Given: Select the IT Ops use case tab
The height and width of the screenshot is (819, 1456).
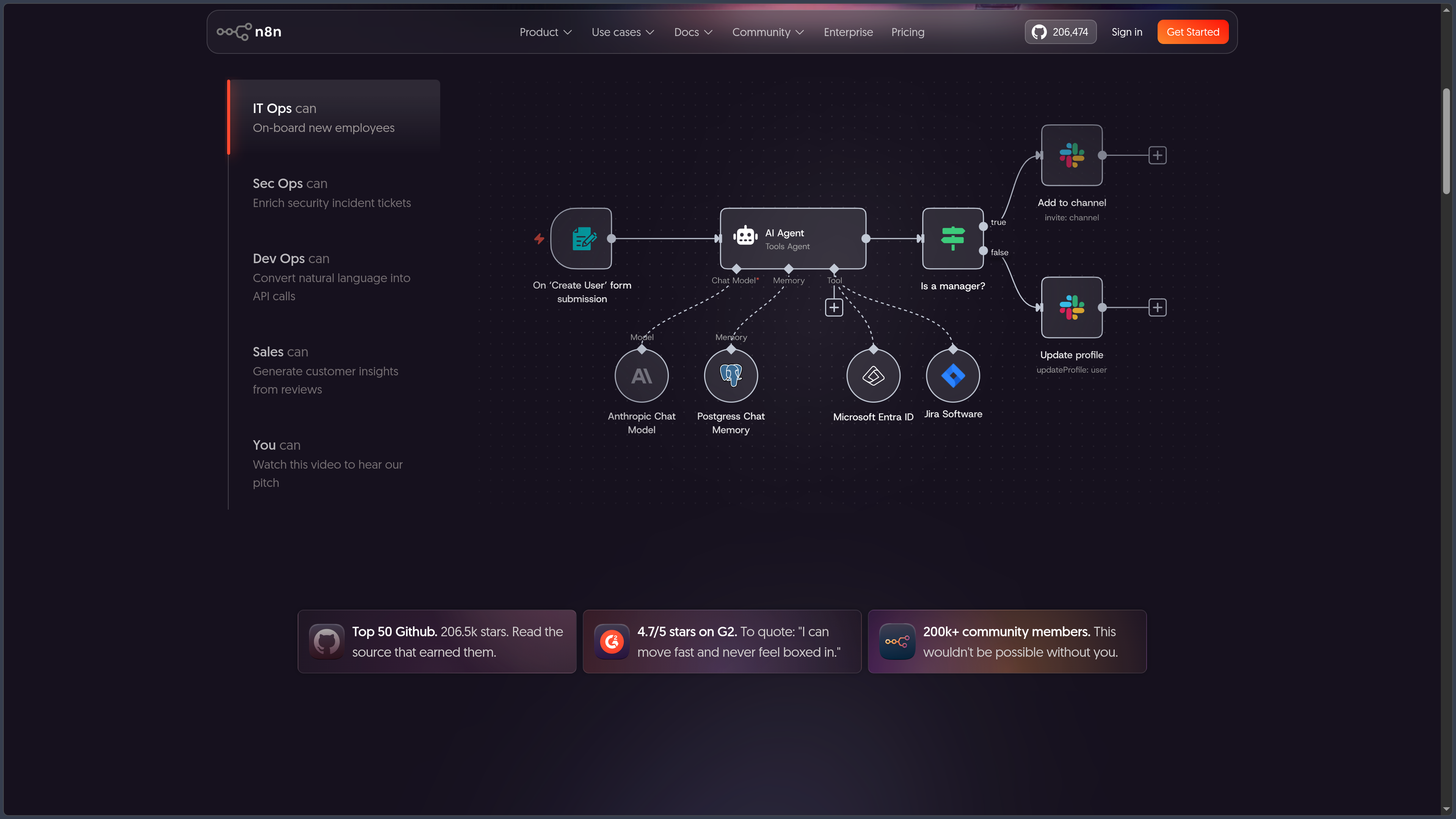Looking at the screenshot, I should click(x=334, y=118).
